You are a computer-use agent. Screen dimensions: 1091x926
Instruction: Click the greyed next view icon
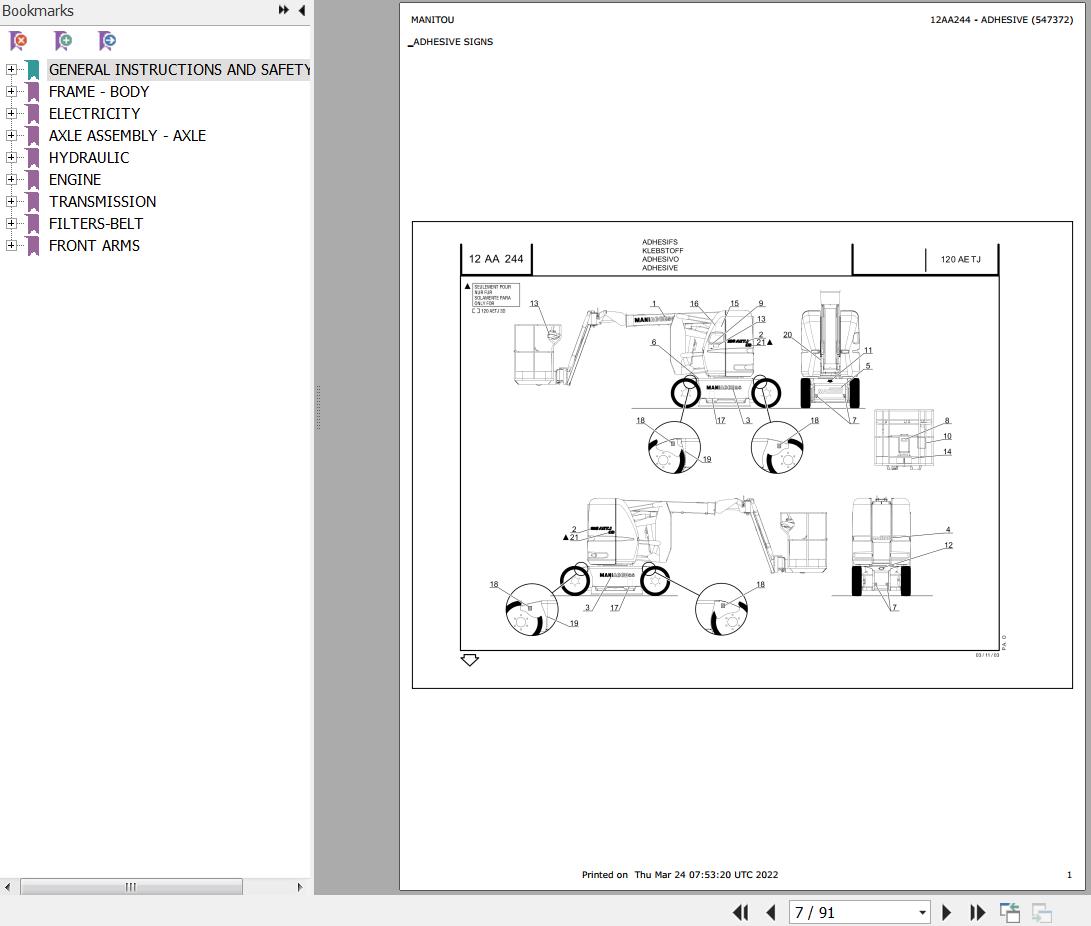coord(1042,912)
